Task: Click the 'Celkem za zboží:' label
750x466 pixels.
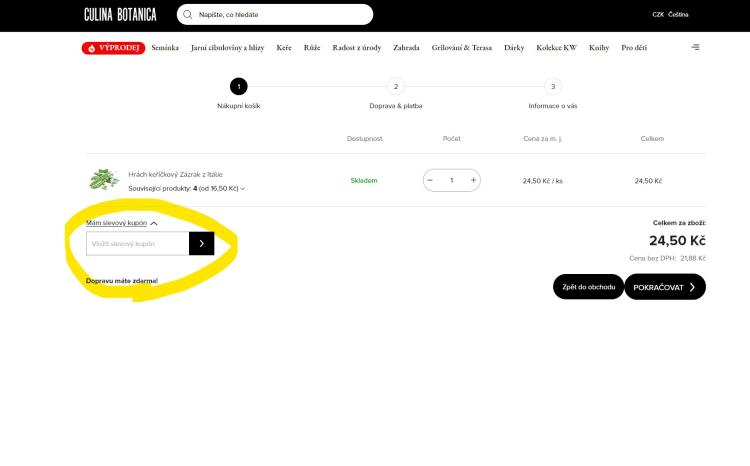Action: (679, 223)
